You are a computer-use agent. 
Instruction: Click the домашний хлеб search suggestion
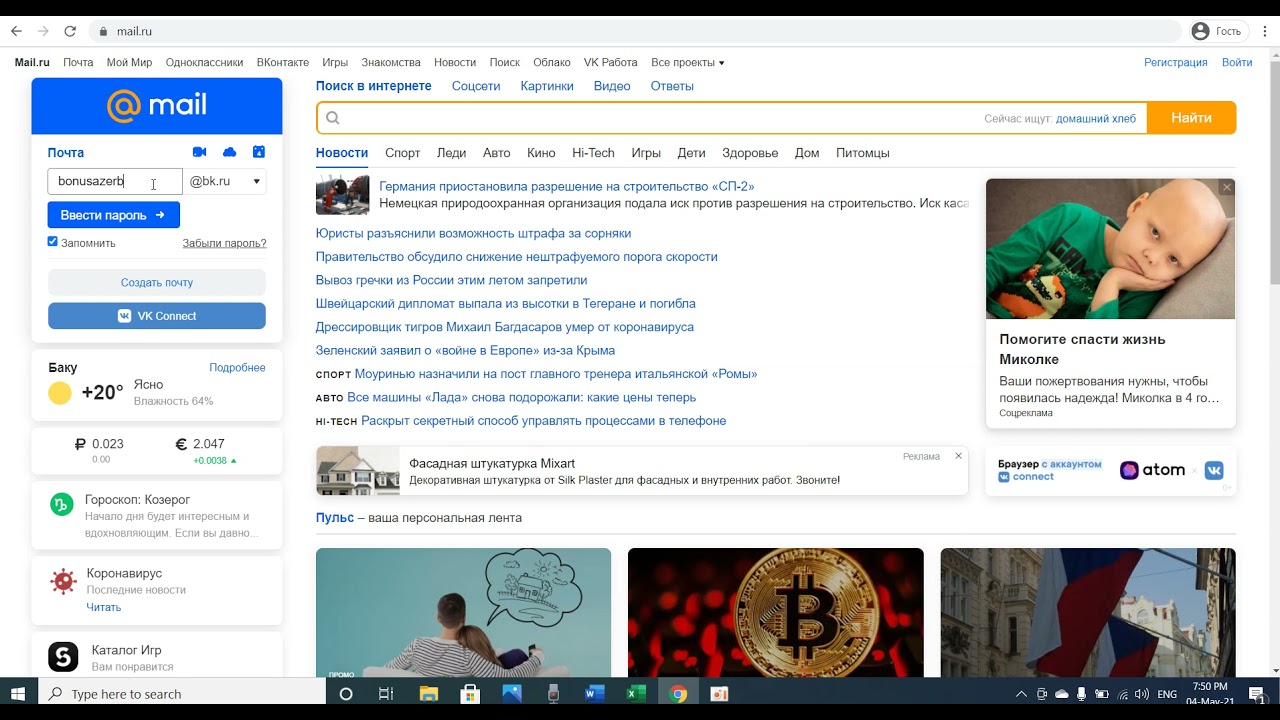pos(1096,118)
